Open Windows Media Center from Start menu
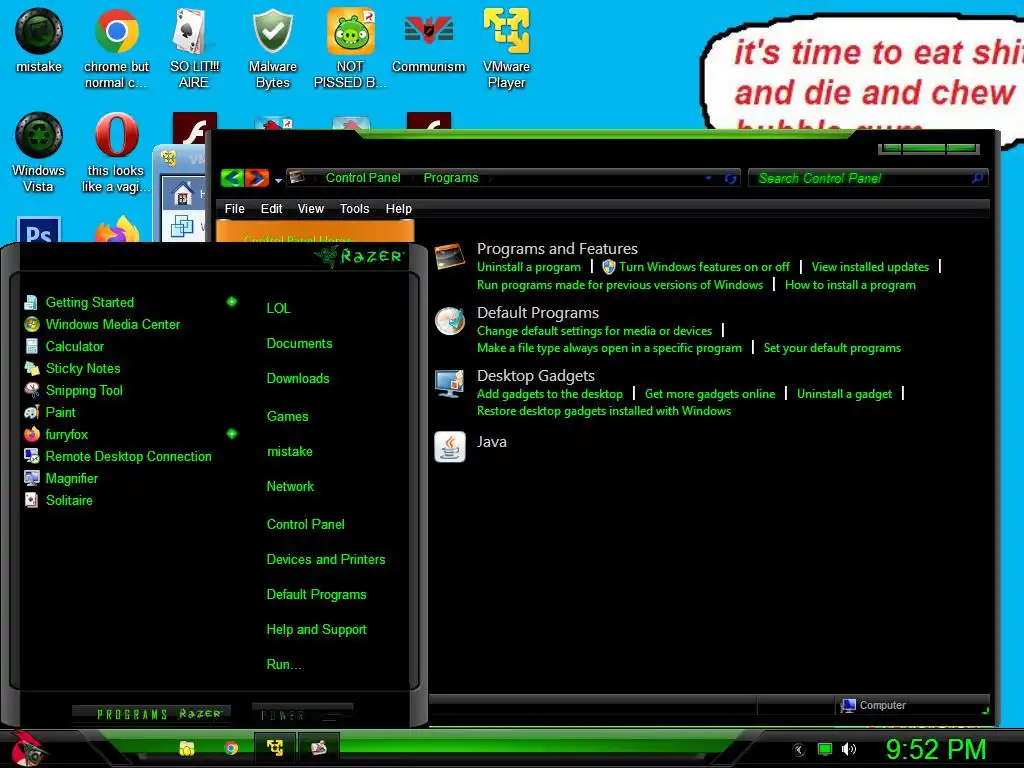Viewport: 1024px width, 768px height. (x=112, y=325)
